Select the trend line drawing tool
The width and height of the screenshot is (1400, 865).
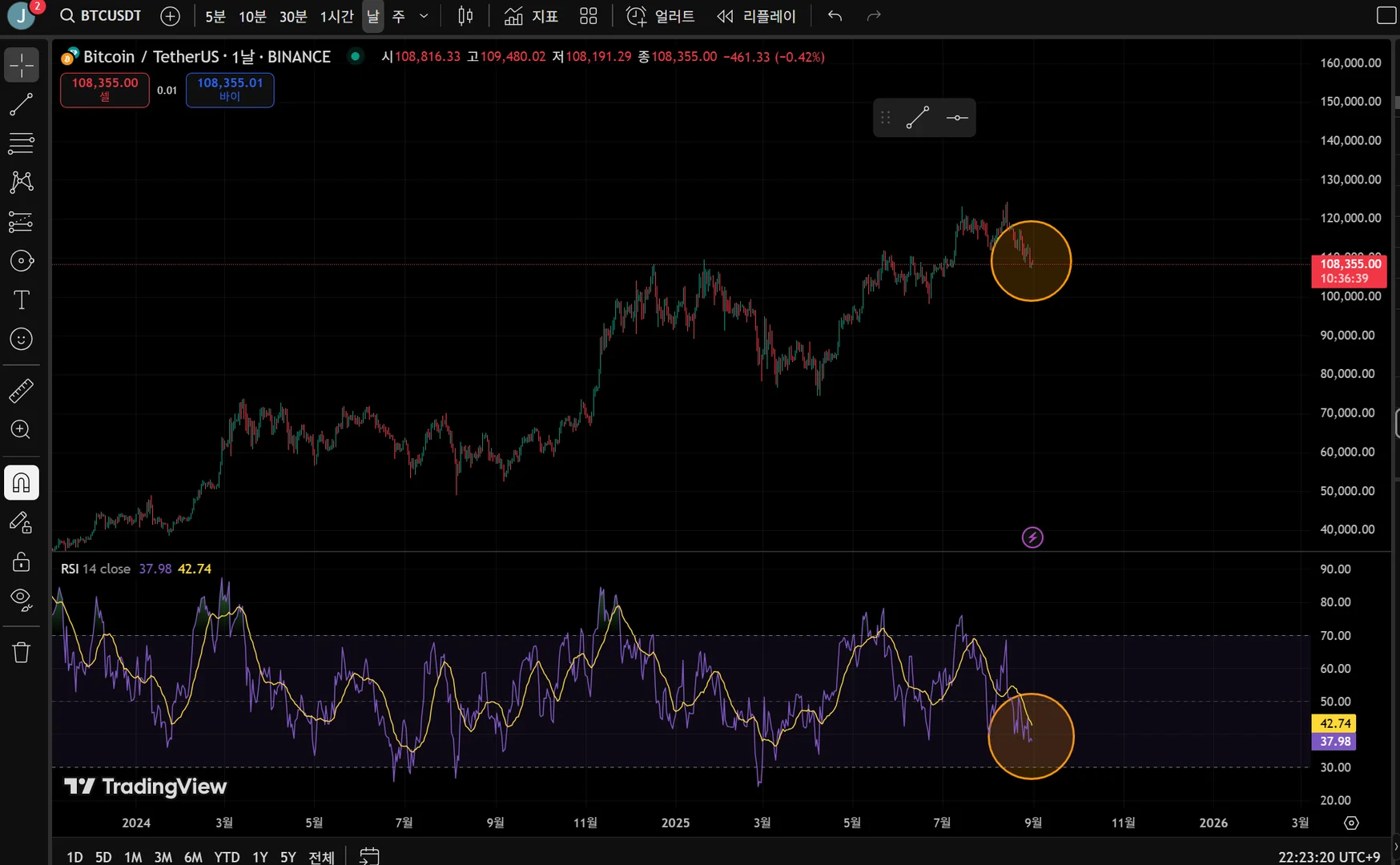click(x=22, y=104)
